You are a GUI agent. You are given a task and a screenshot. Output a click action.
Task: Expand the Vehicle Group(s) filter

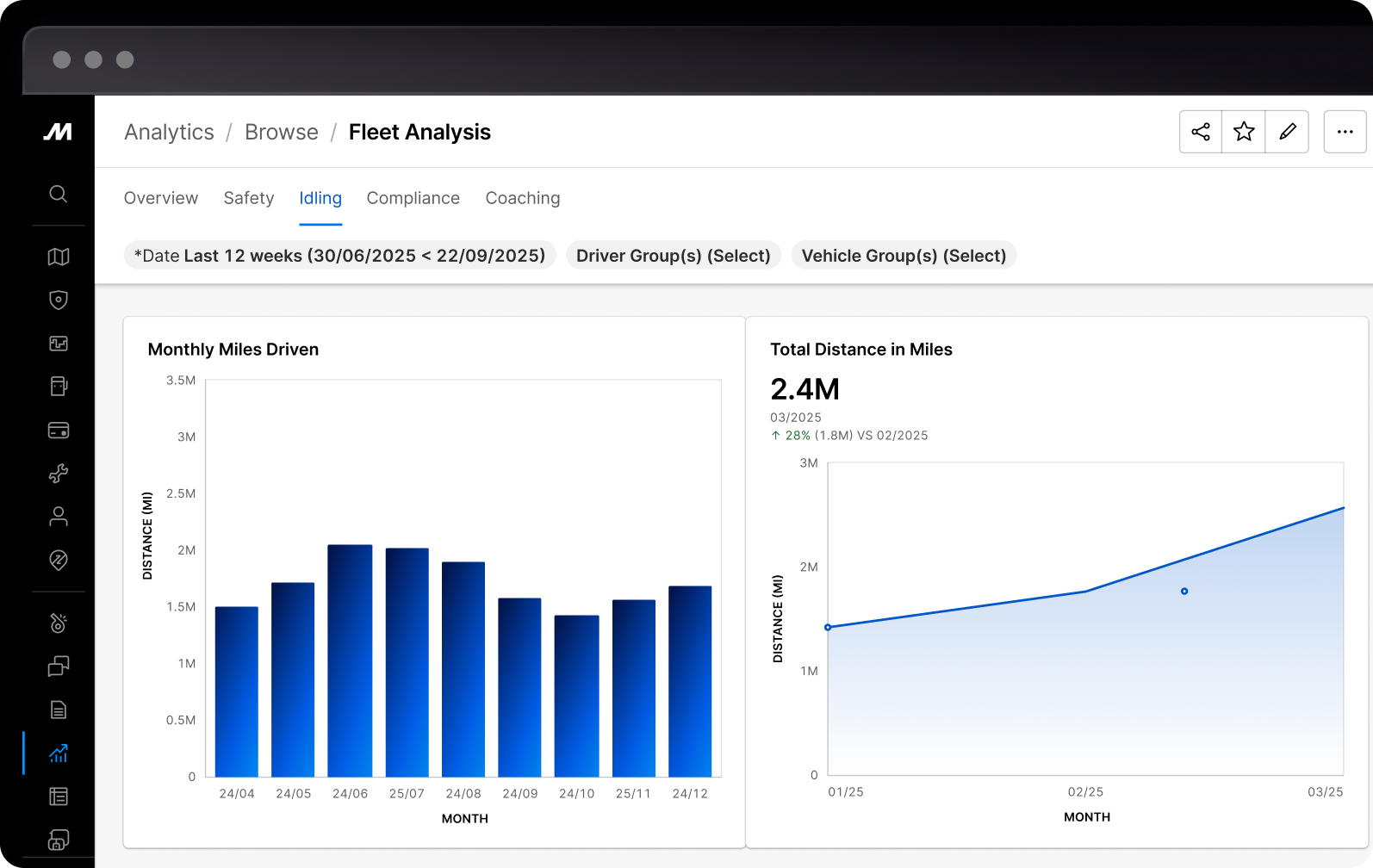[904, 256]
